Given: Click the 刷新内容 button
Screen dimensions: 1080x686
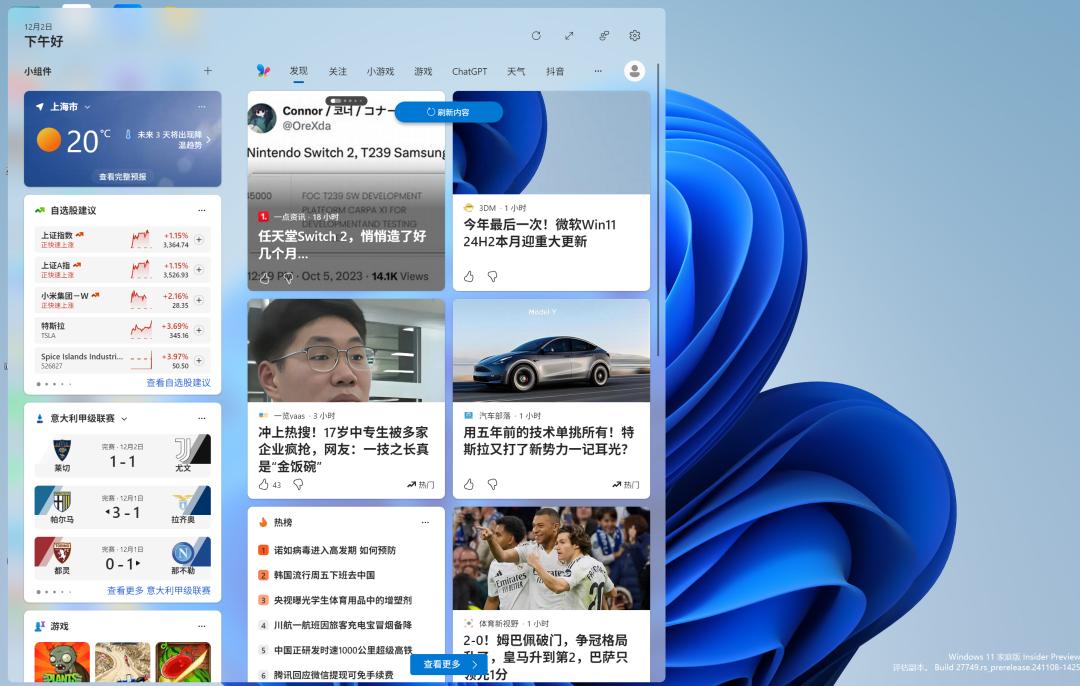Looking at the screenshot, I should point(448,112).
